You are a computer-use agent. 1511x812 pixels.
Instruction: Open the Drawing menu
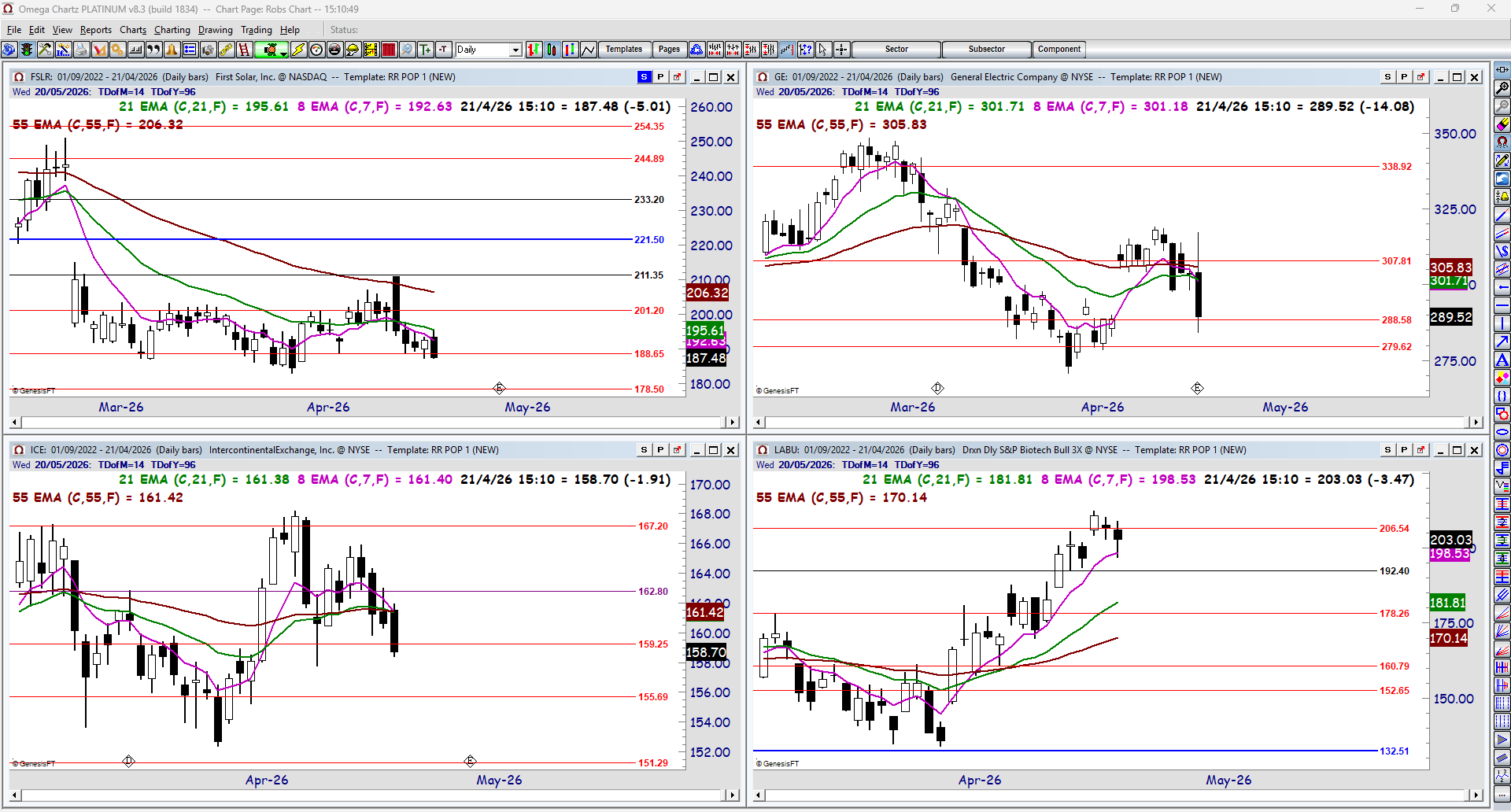216,30
